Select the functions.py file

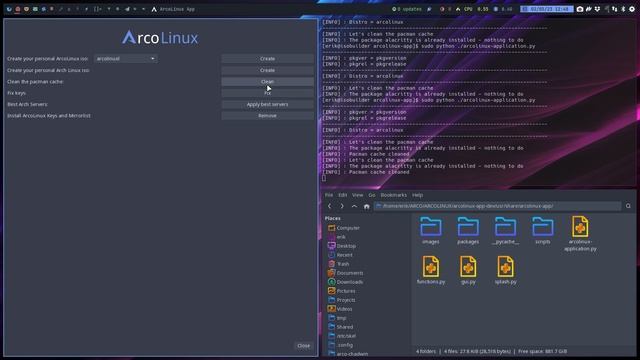point(431,269)
